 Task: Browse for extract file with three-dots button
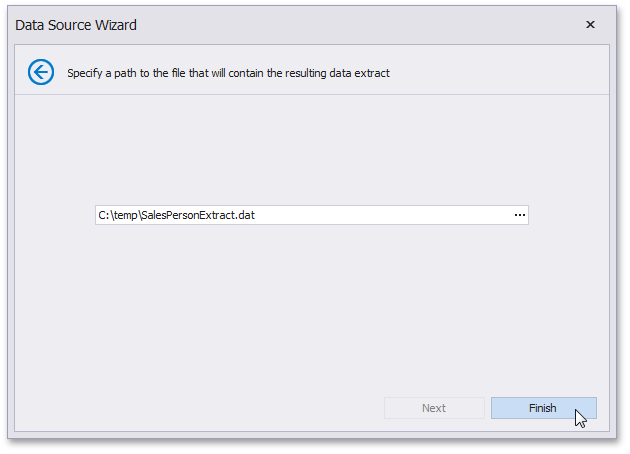coord(519,215)
